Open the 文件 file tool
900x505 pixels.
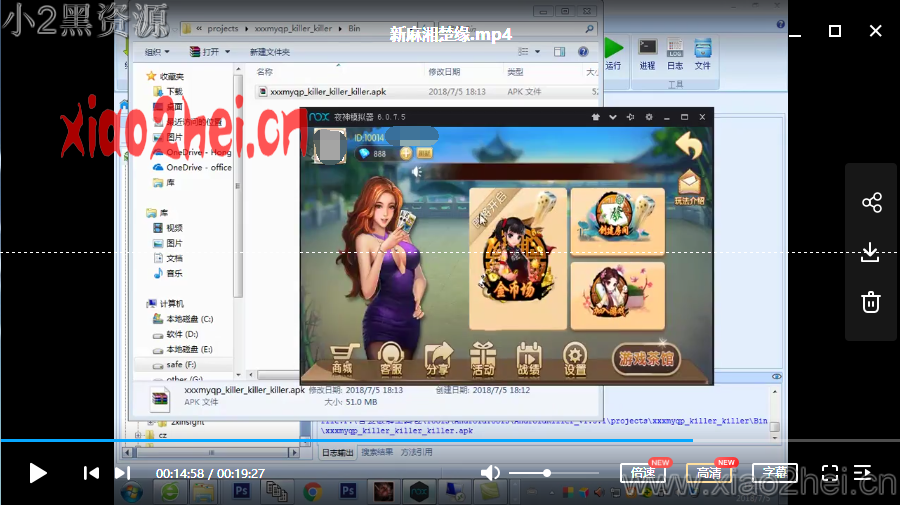pyautogui.click(x=703, y=55)
